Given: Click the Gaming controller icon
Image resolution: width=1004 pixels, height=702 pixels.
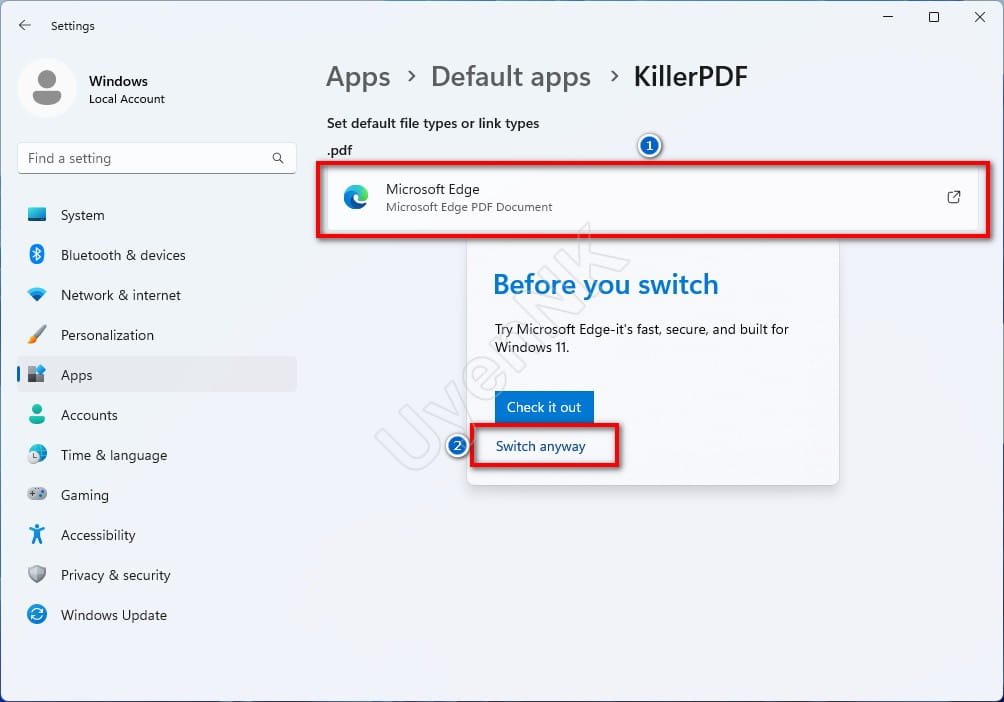Looking at the screenshot, I should [x=37, y=494].
